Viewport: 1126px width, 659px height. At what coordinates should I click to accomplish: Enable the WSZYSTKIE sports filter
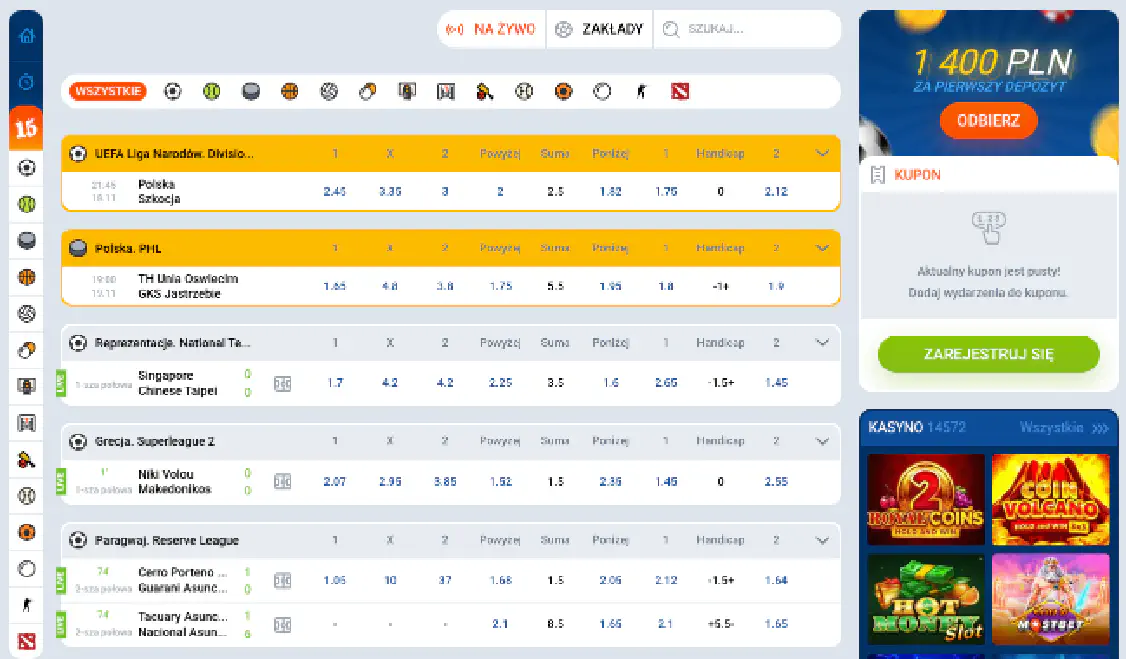[x=107, y=91]
